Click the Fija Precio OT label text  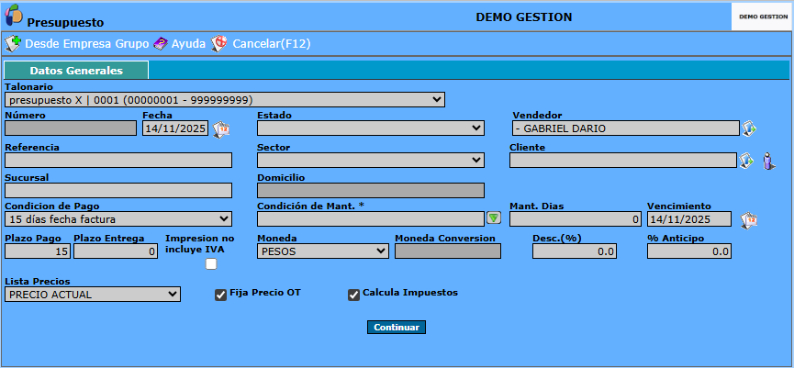(x=265, y=293)
